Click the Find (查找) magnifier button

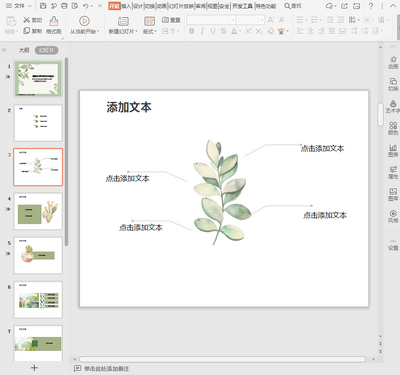293,6
